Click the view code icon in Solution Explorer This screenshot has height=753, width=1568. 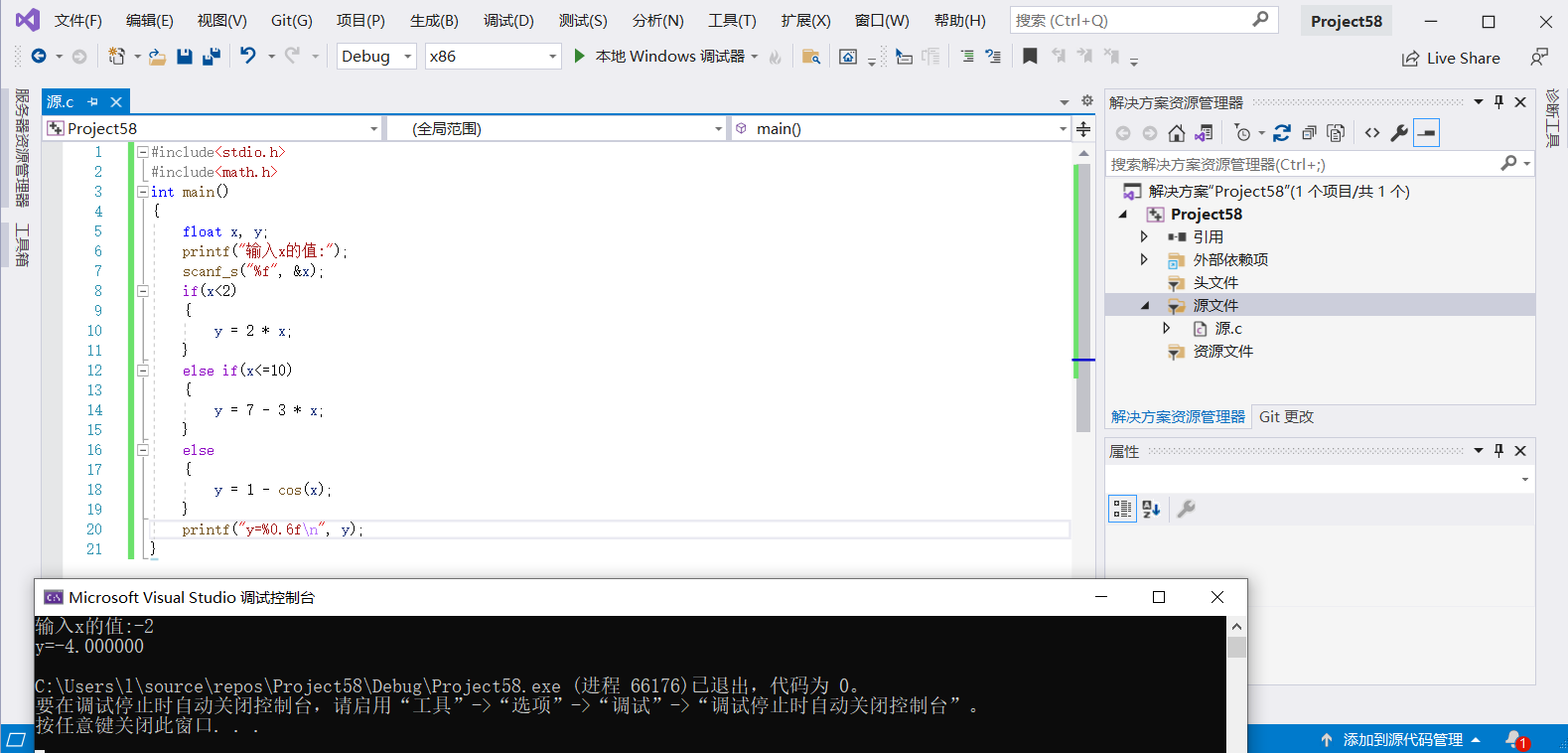(x=1372, y=132)
